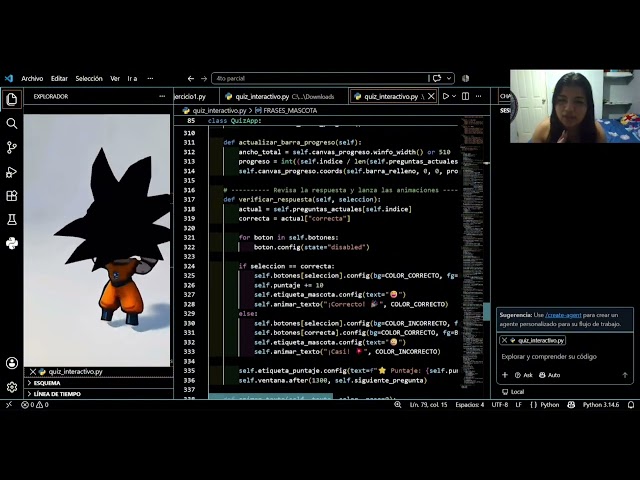Screen dimensions: 640x480
Task: Open the Ver menu
Action: 115,78
